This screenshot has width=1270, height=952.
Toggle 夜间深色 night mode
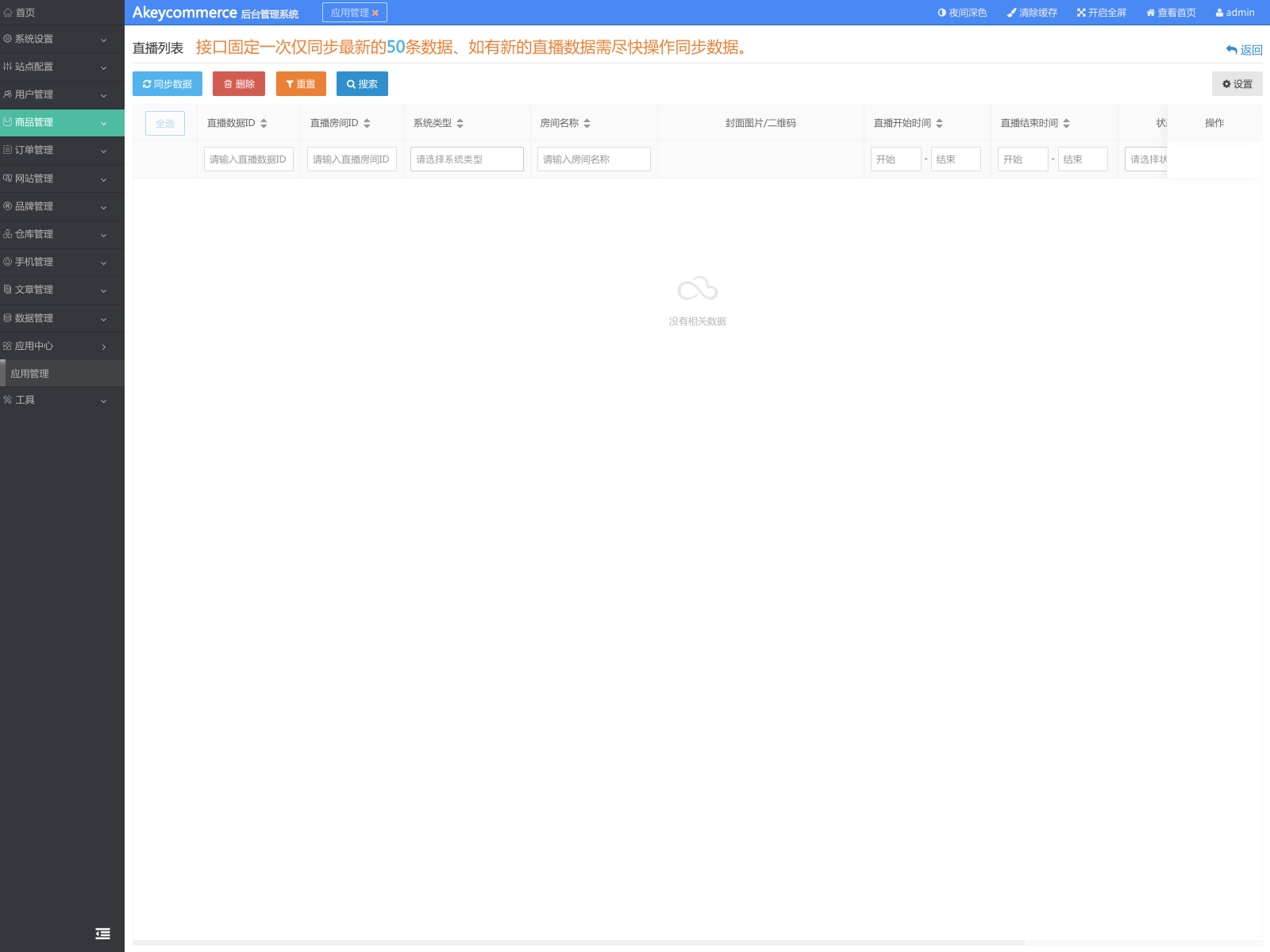click(962, 13)
